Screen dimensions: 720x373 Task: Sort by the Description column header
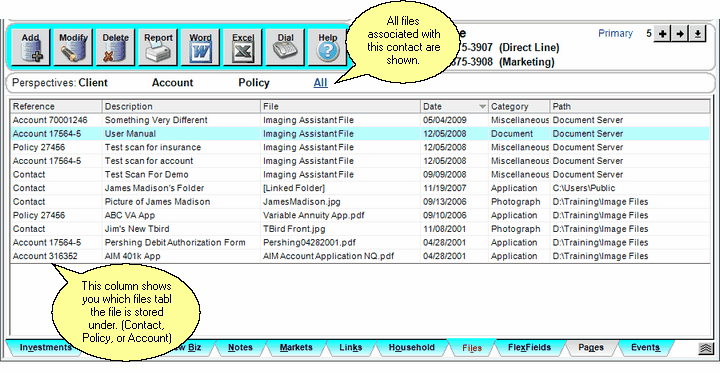(181, 107)
